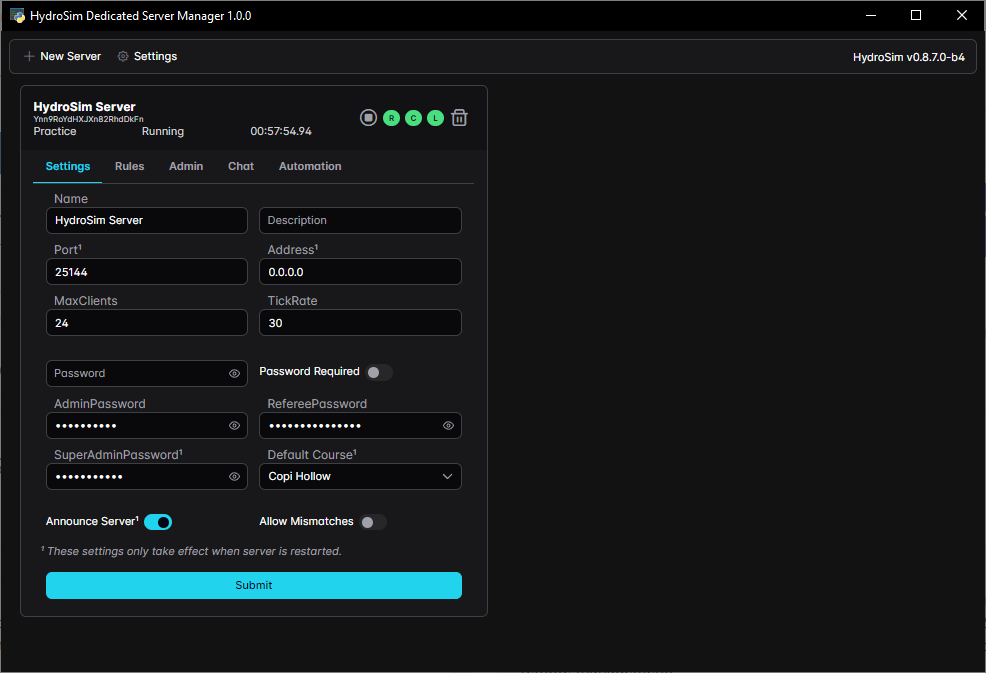Click the HydroSim v0.8.7.0-b4 version label
The width and height of the screenshot is (986, 673).
[x=909, y=57]
